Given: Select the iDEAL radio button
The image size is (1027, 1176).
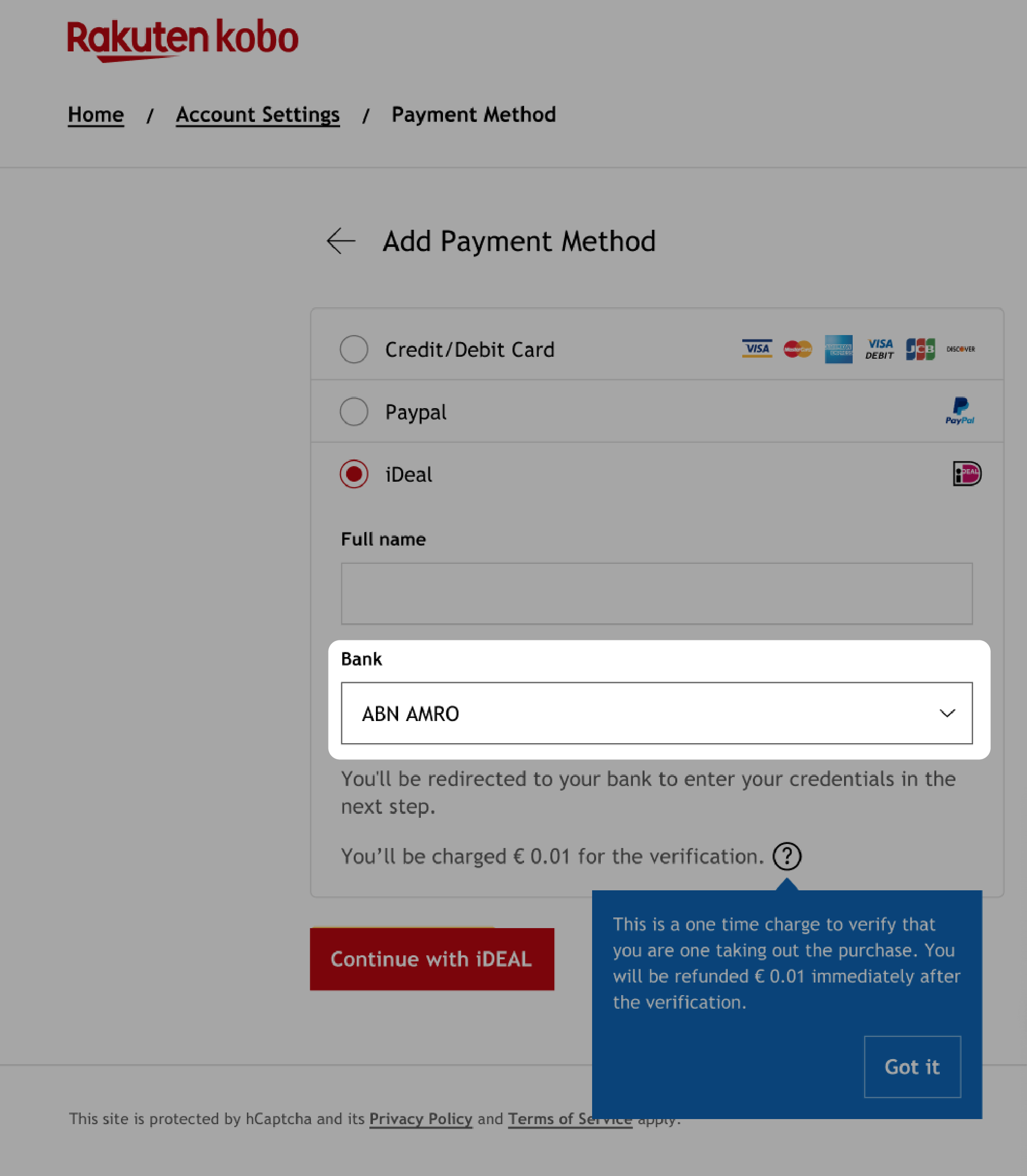Looking at the screenshot, I should [x=353, y=473].
